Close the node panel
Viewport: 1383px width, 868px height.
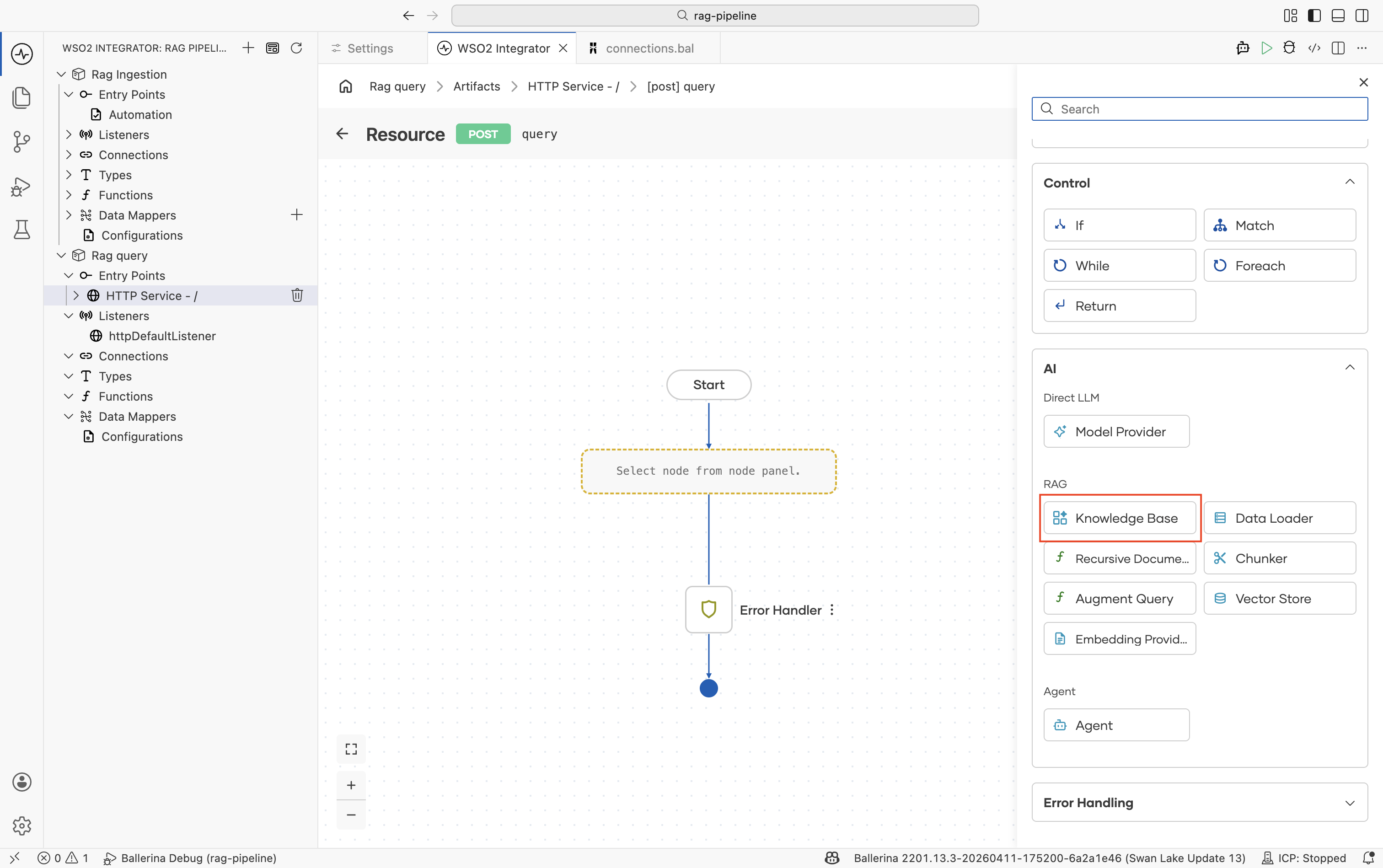(x=1363, y=83)
